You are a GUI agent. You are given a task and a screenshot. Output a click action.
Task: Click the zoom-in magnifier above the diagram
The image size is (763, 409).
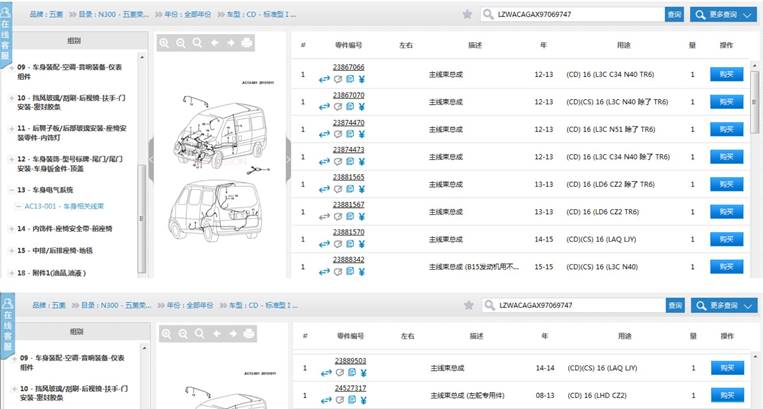[x=165, y=43]
